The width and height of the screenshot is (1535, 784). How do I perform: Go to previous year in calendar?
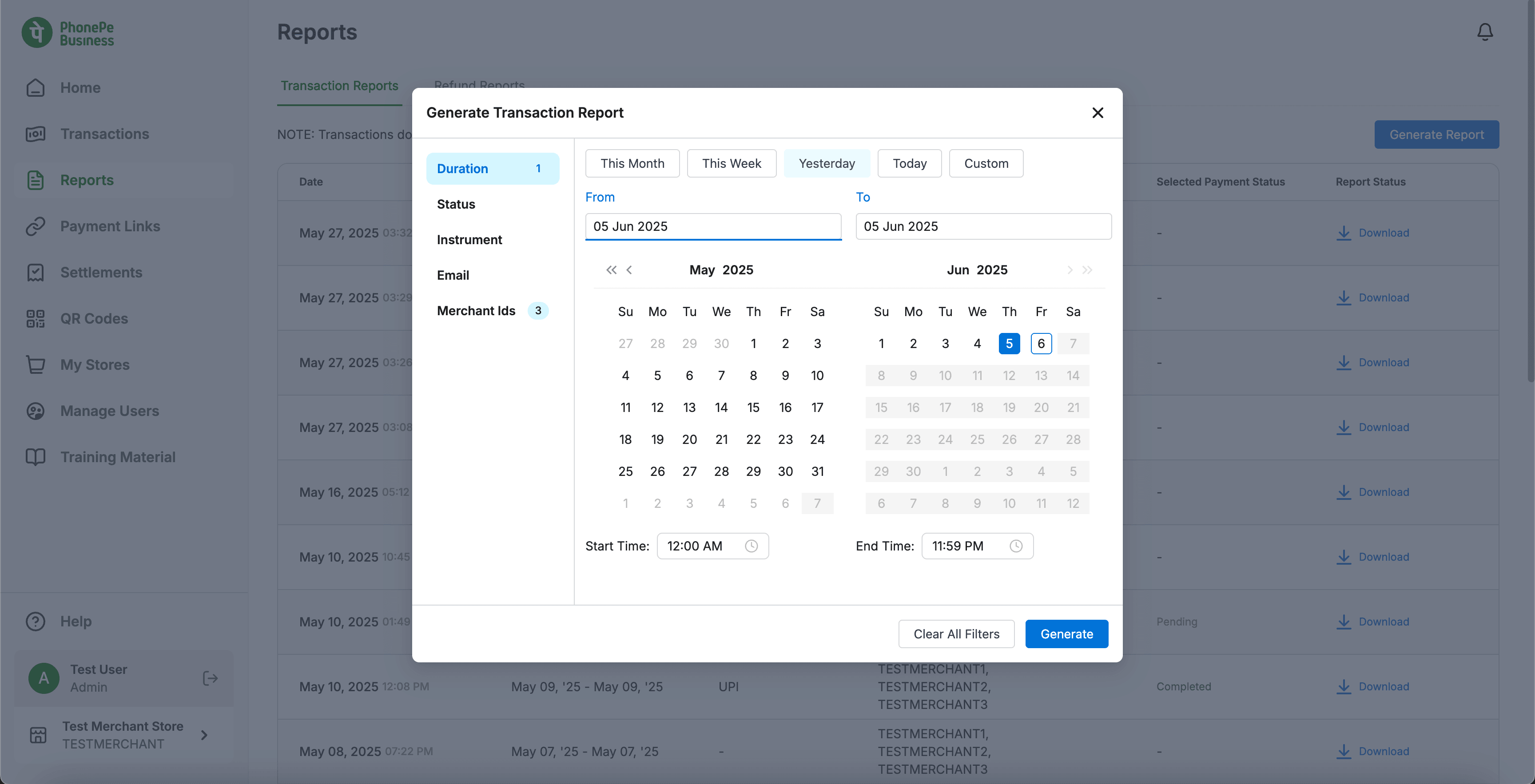coord(611,270)
